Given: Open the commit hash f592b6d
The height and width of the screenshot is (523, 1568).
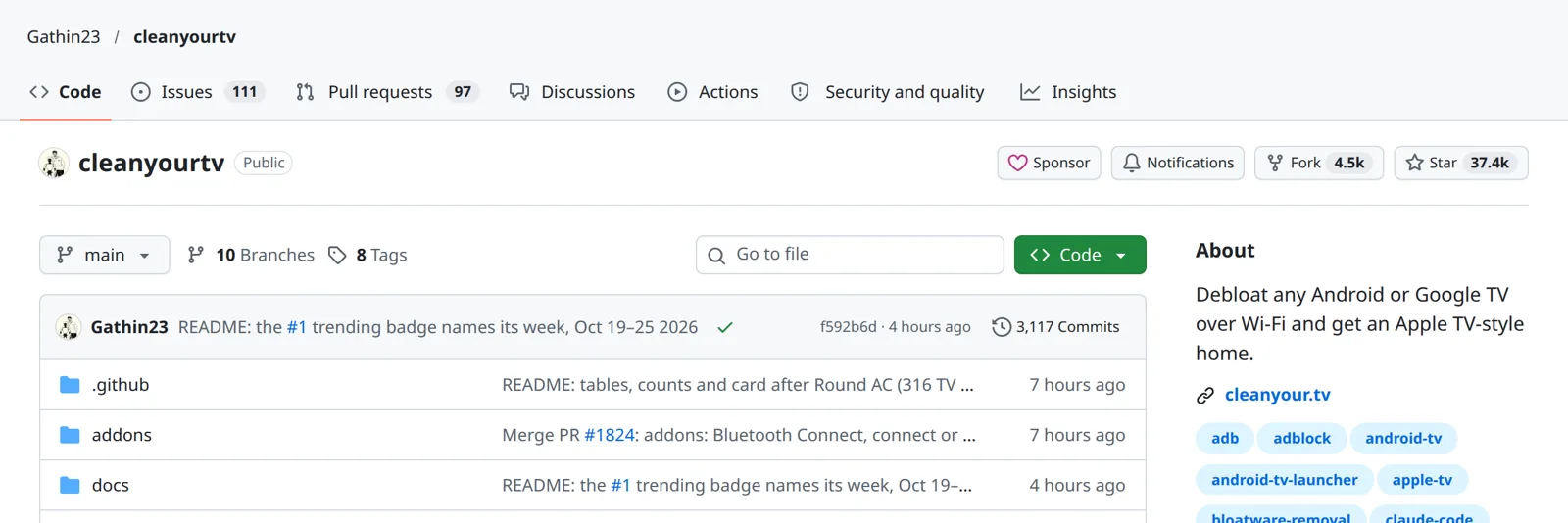Looking at the screenshot, I should (x=849, y=327).
